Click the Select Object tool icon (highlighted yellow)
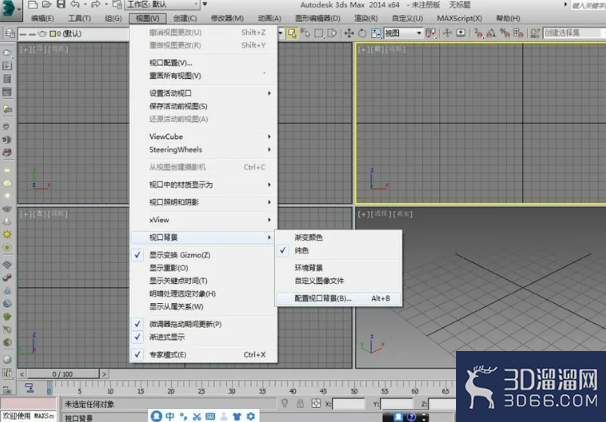 pyautogui.click(x=292, y=33)
